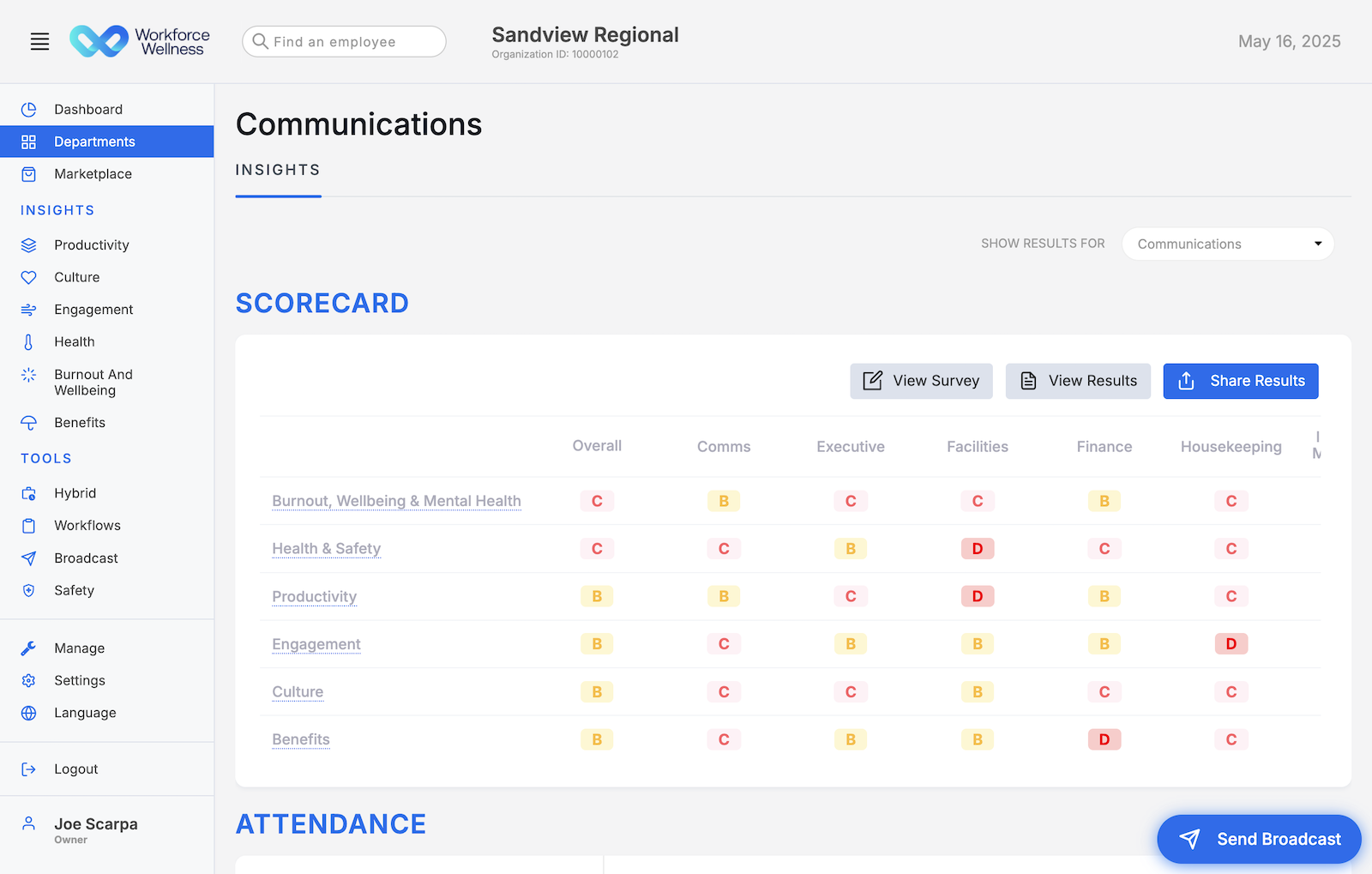Click the Workforce Wellness logo
1372x874 pixels.
tap(140, 41)
